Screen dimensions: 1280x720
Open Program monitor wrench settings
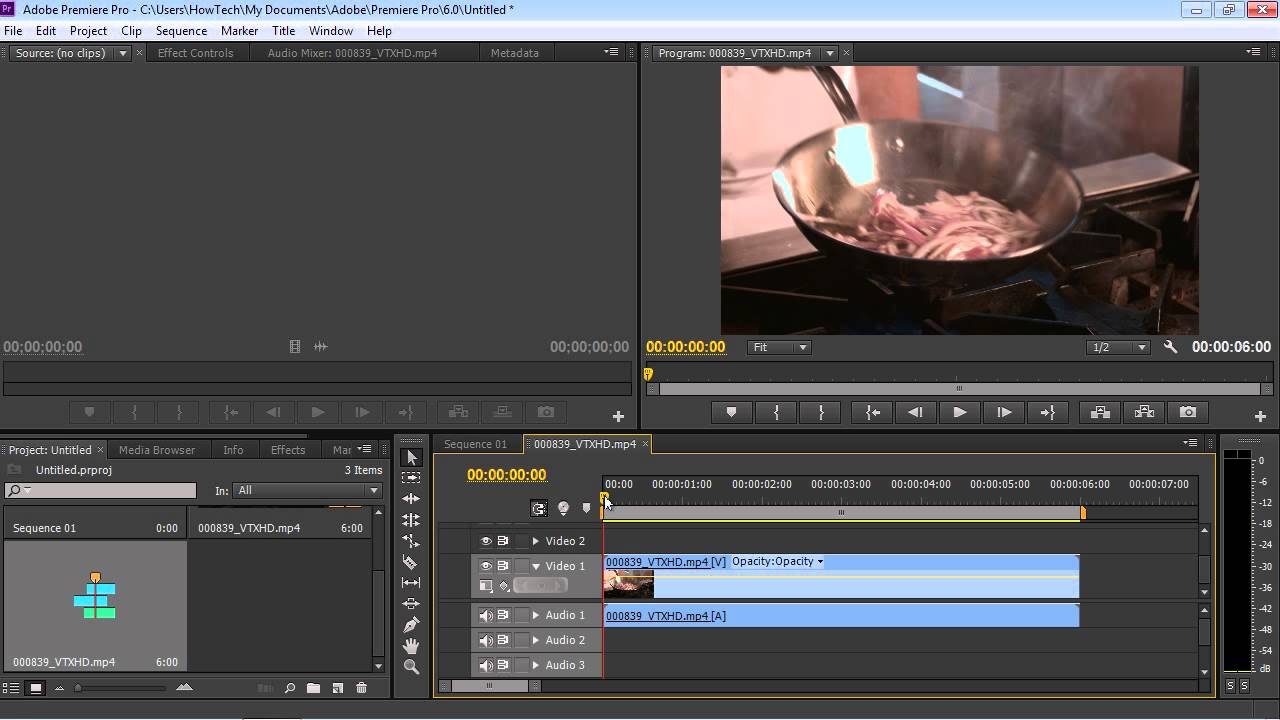pos(1171,347)
